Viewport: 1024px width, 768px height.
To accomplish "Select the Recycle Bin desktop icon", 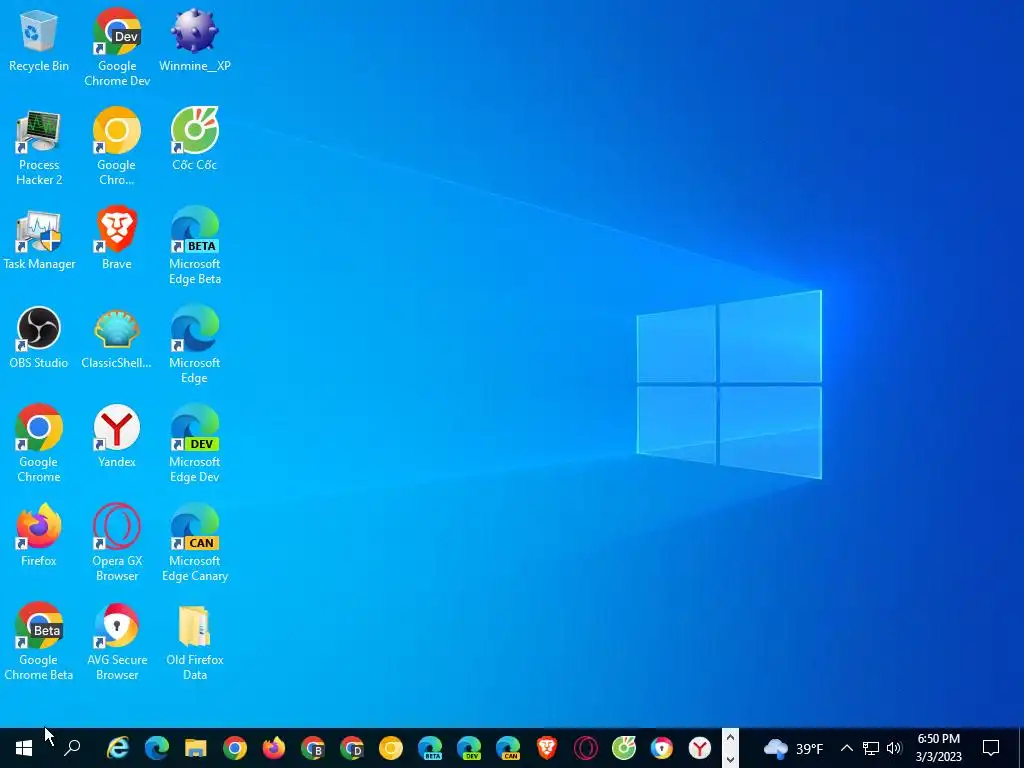I will coord(39,40).
